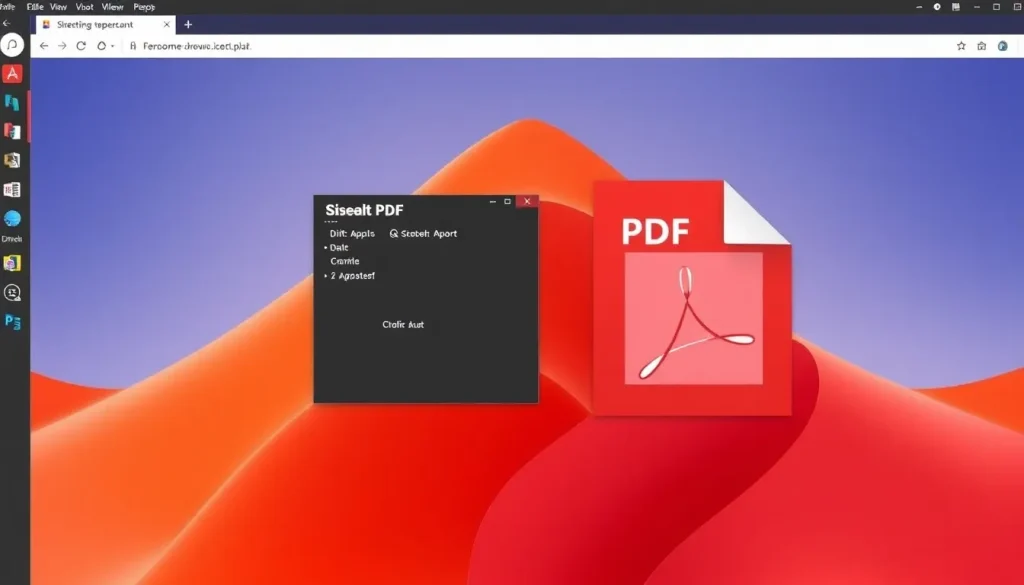The image size is (1024, 585).
Task: Click the site info lock icon in the address bar
Action: 133,46
